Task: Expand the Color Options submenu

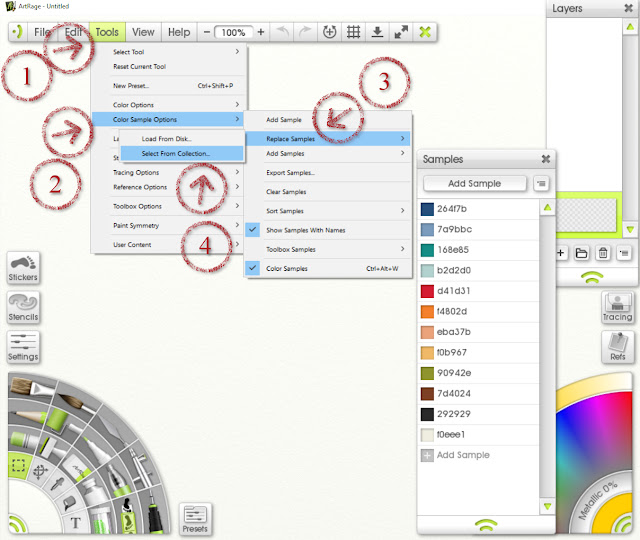Action: pyautogui.click(x=168, y=105)
